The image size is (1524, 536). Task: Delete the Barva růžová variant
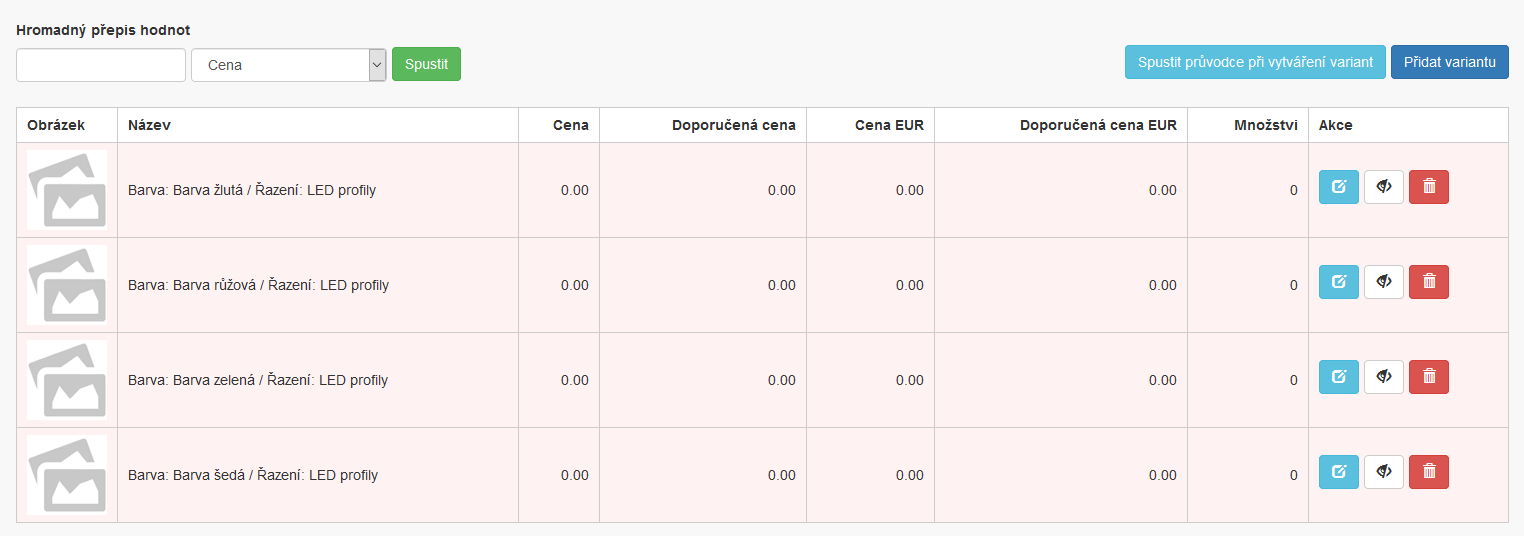1428,282
